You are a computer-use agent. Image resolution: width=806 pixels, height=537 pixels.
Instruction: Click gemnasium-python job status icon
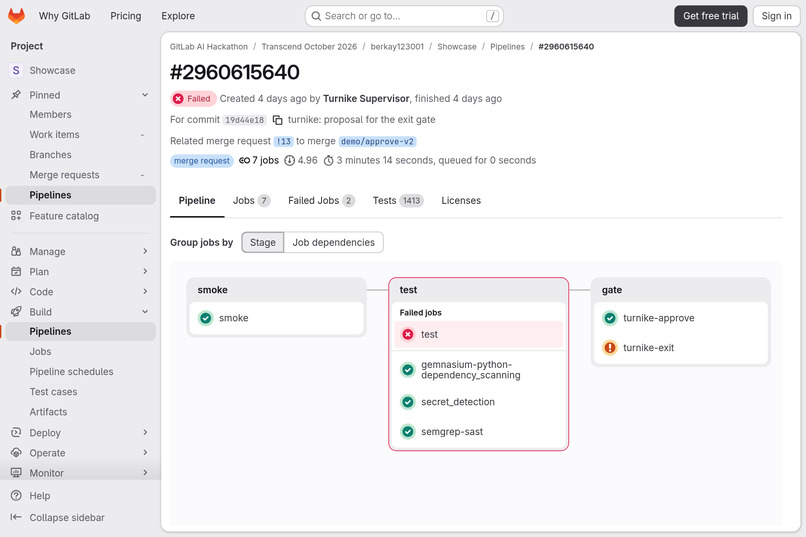point(408,370)
